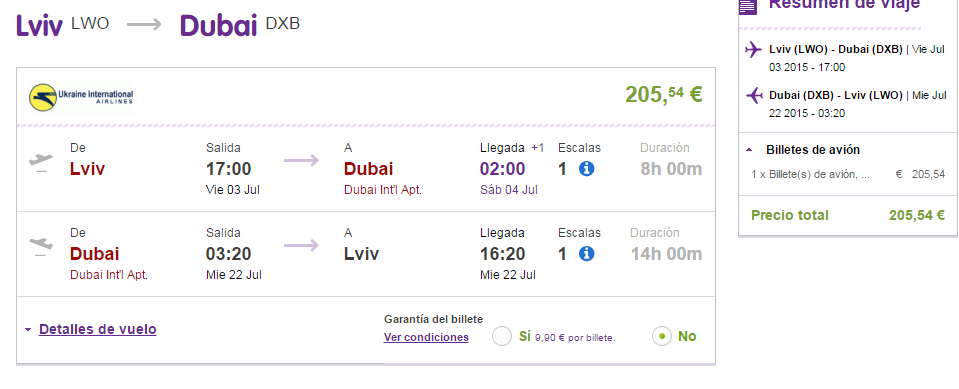Click the Lviv - Dubai summary line

pyautogui.click(x=857, y=58)
